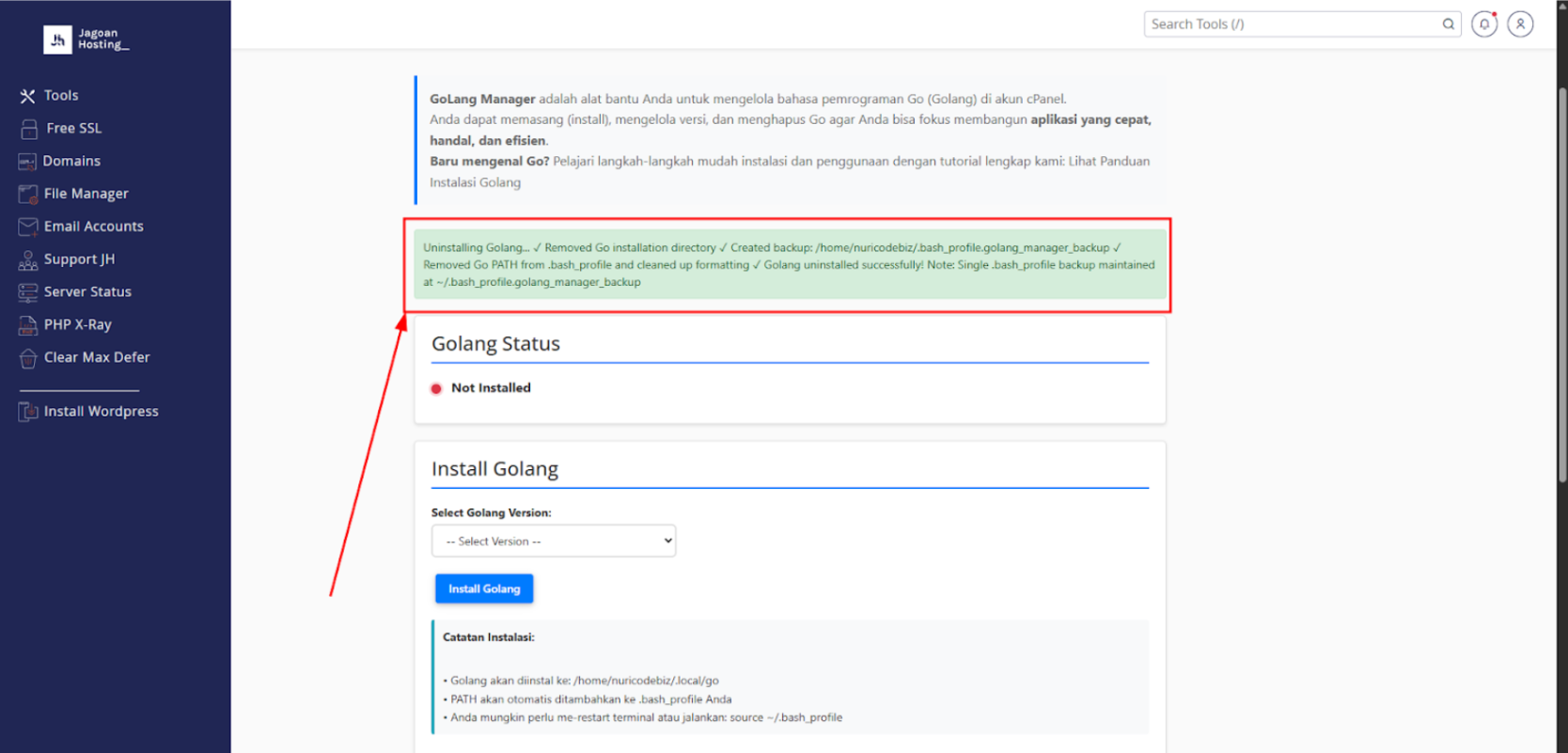The image size is (1568, 753).
Task: Select Install Wordpress in sidebar
Action: [x=101, y=412]
